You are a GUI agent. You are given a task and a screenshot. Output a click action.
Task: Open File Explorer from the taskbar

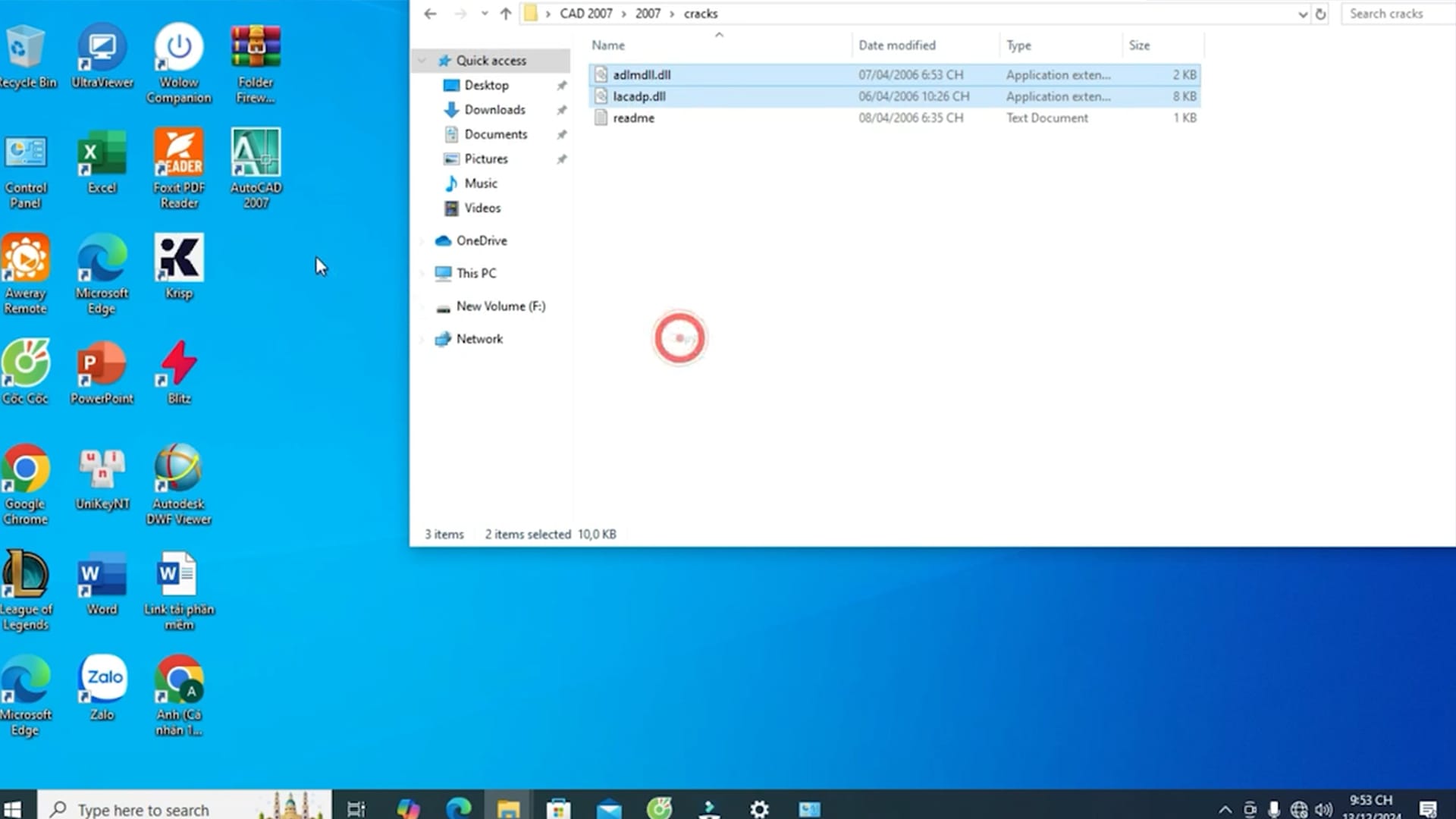click(x=508, y=808)
